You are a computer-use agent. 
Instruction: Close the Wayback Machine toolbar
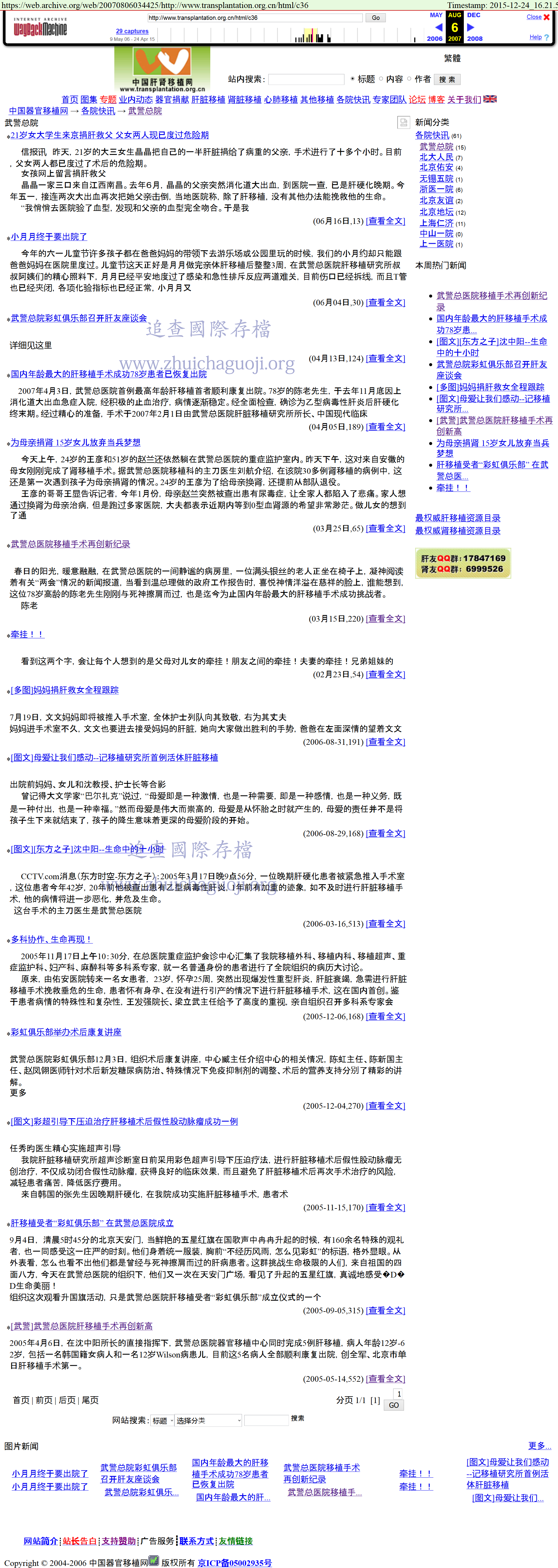point(546,17)
